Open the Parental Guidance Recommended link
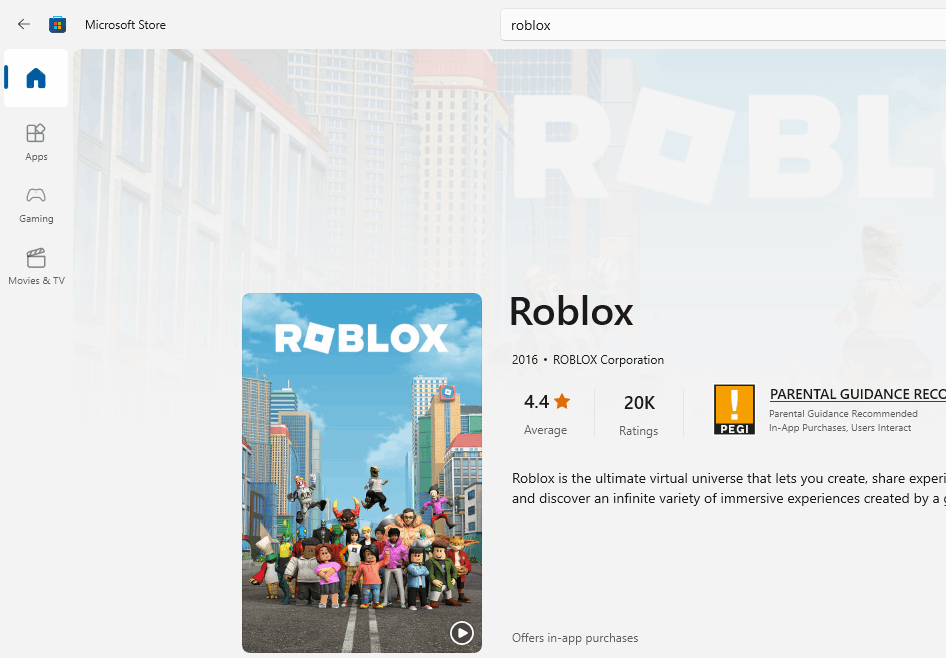 click(x=857, y=394)
